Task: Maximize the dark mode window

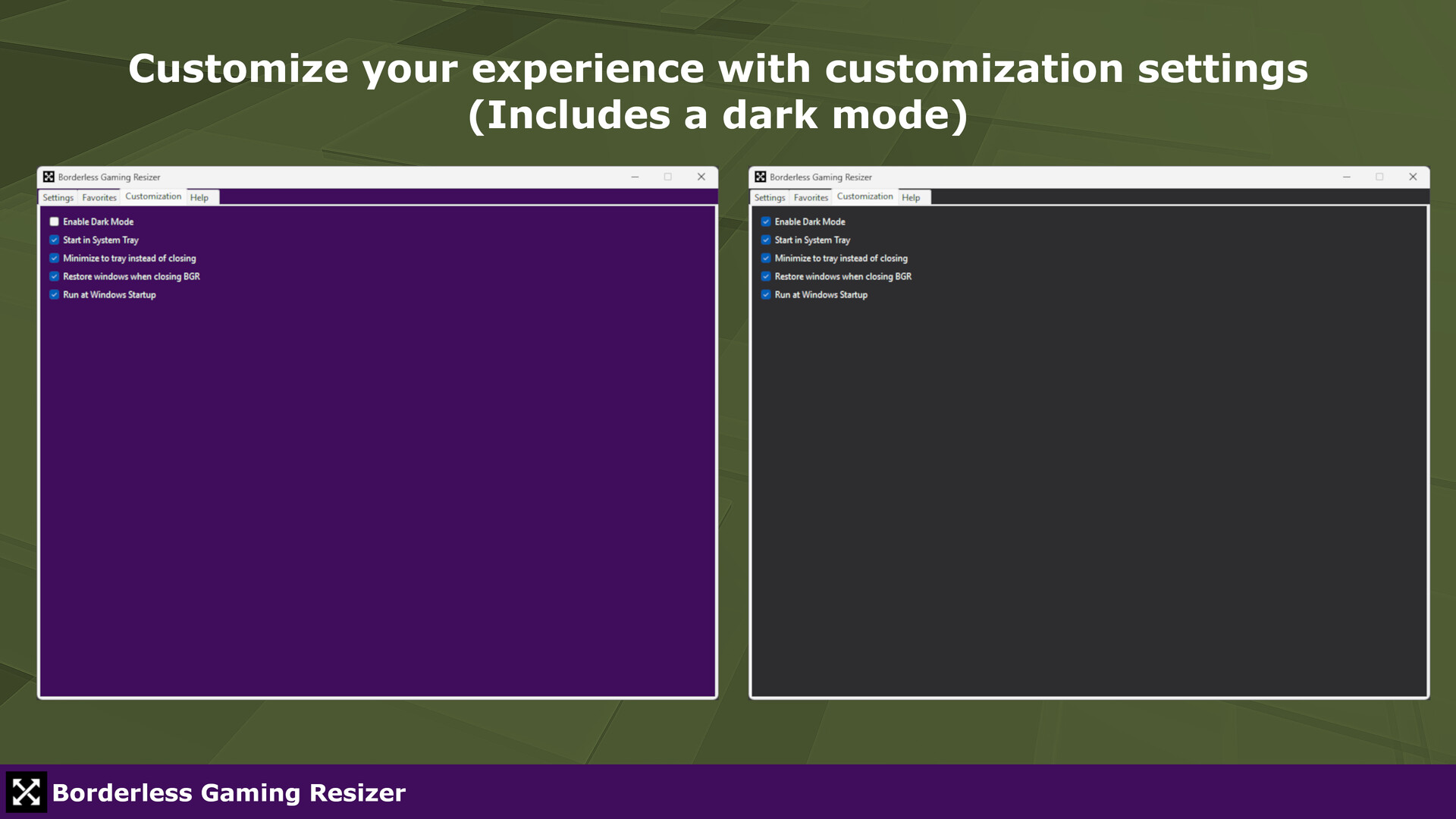Action: click(1379, 177)
